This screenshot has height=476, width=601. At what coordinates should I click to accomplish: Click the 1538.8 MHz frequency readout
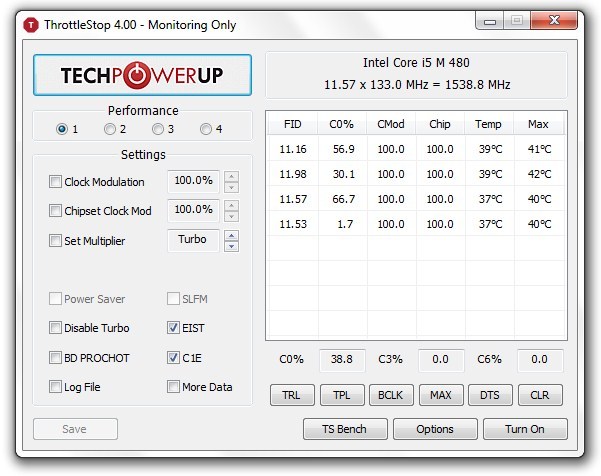coord(478,84)
